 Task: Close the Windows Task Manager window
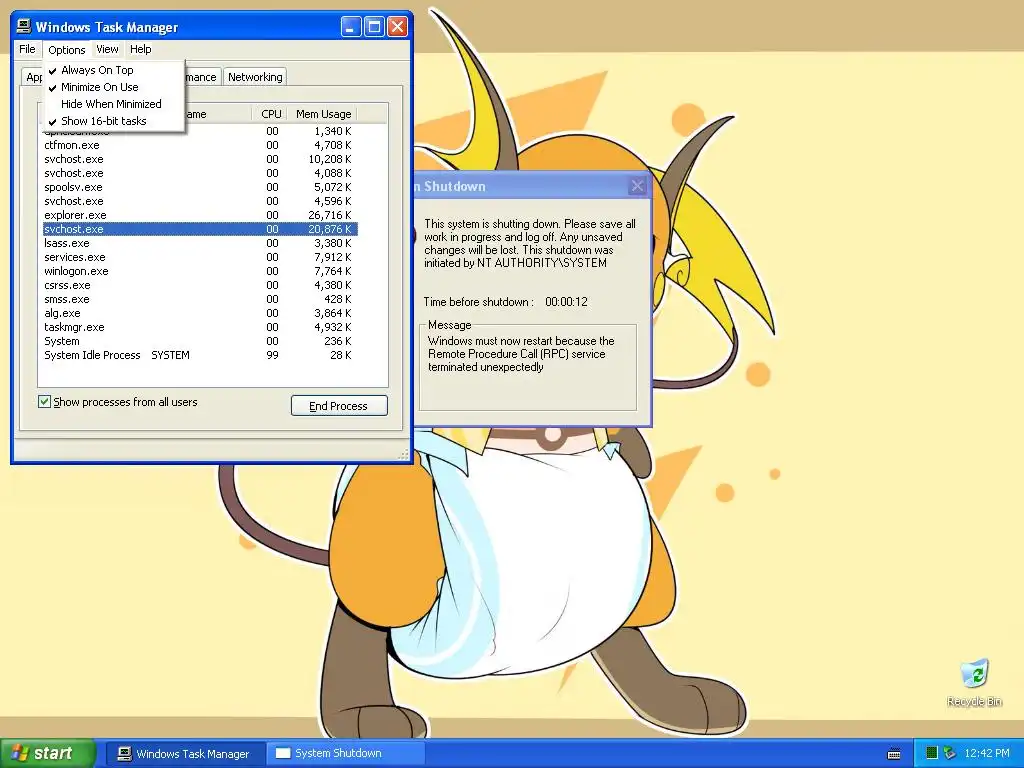(397, 27)
